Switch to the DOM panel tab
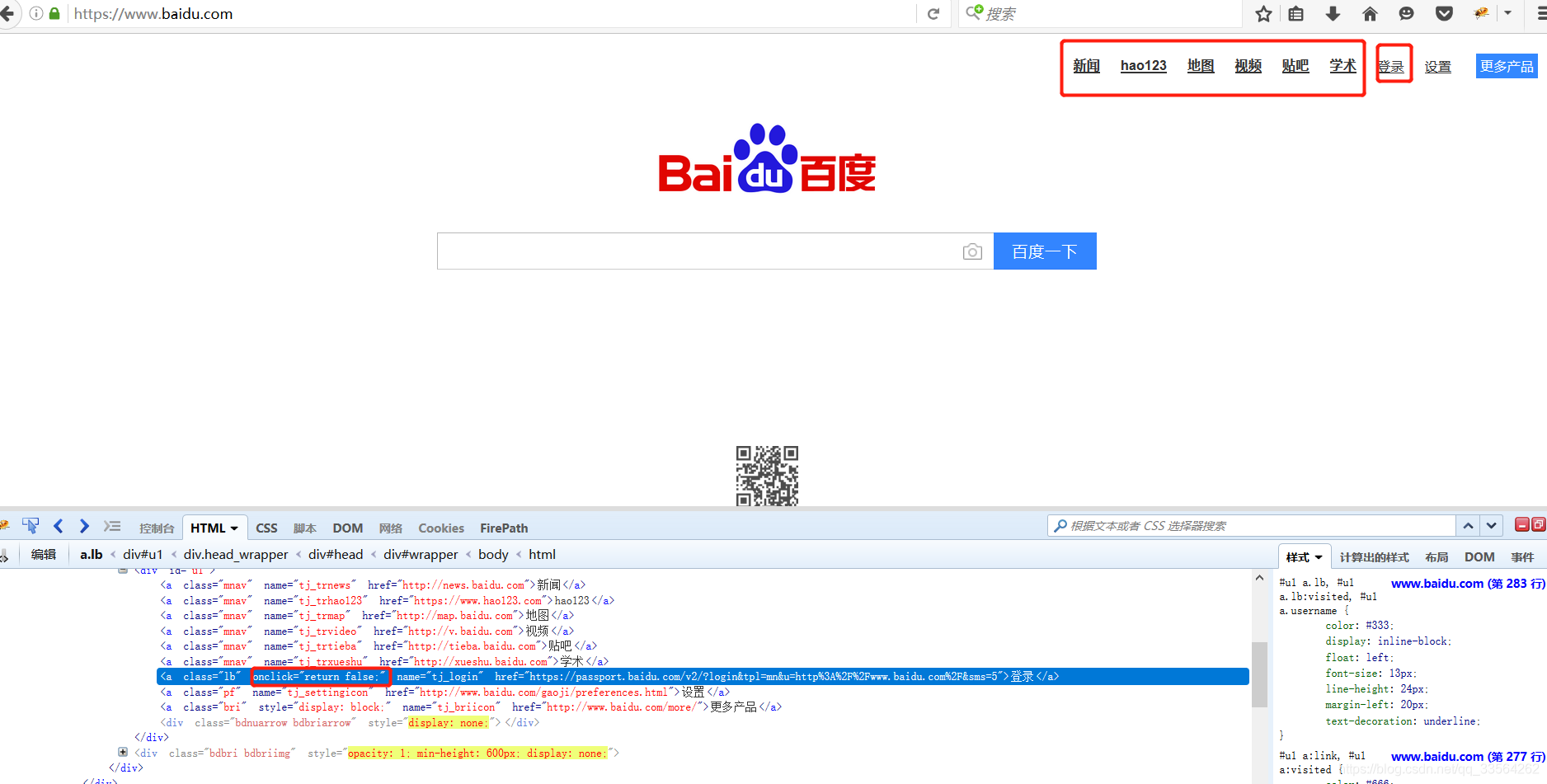 tap(348, 528)
